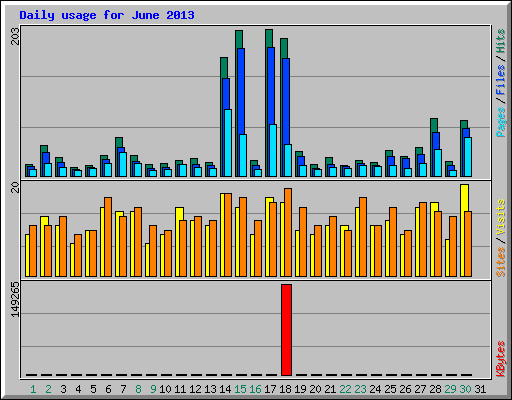Click the green "Hits" legend word

pyautogui.click(x=500, y=41)
